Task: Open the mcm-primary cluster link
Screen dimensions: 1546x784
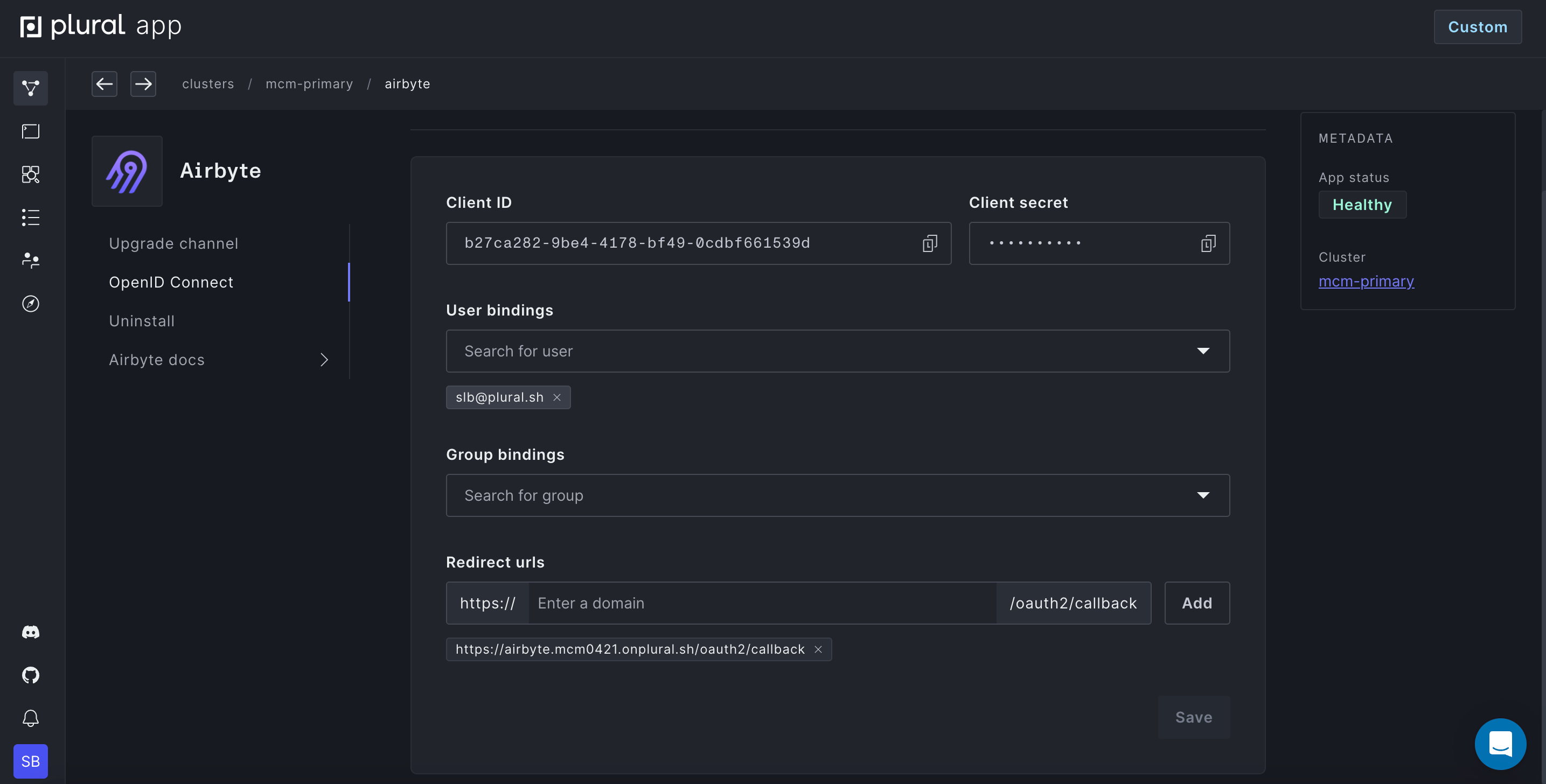Action: click(1366, 281)
